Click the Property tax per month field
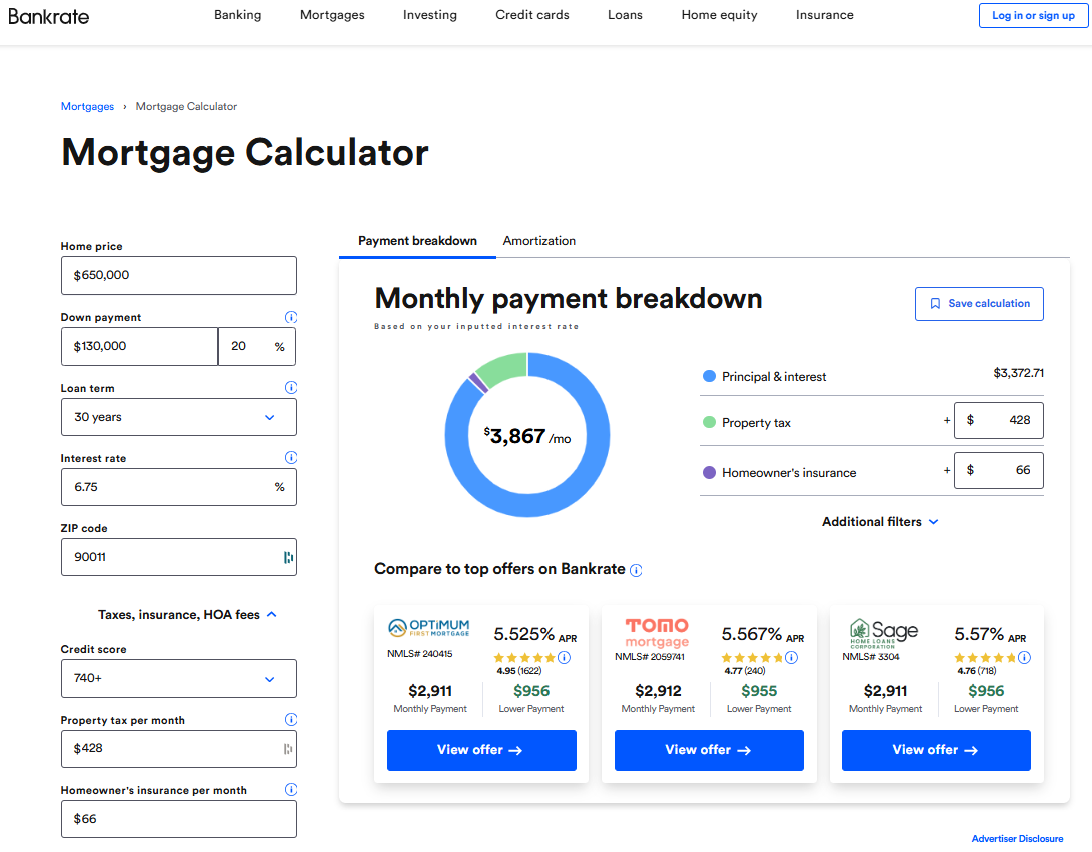The width and height of the screenshot is (1092, 852). coord(179,749)
